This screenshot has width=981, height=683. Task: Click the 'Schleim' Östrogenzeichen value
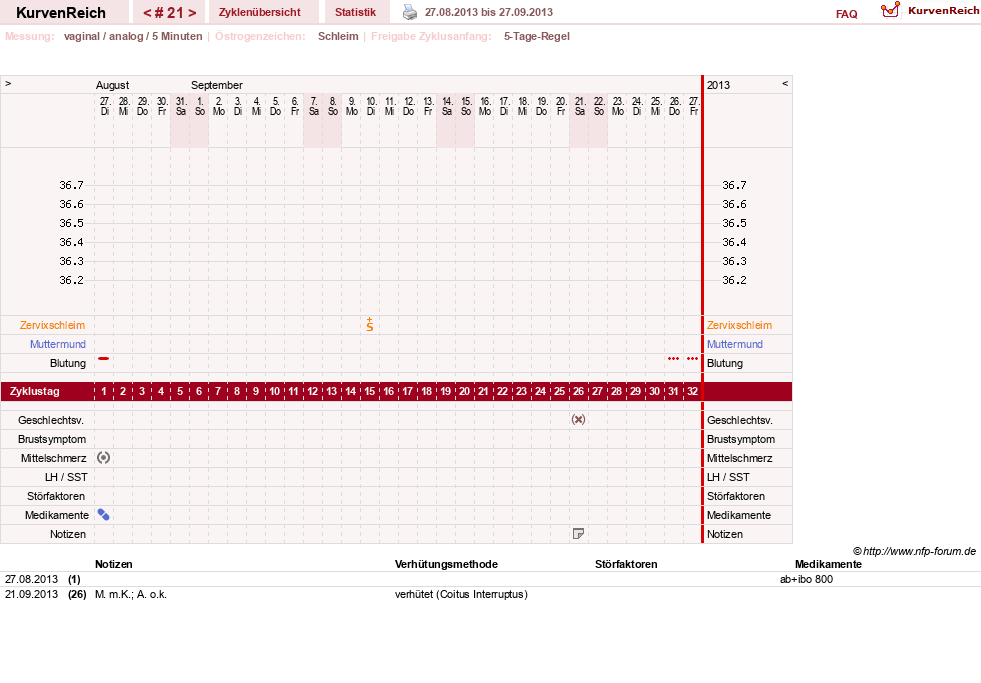(338, 36)
